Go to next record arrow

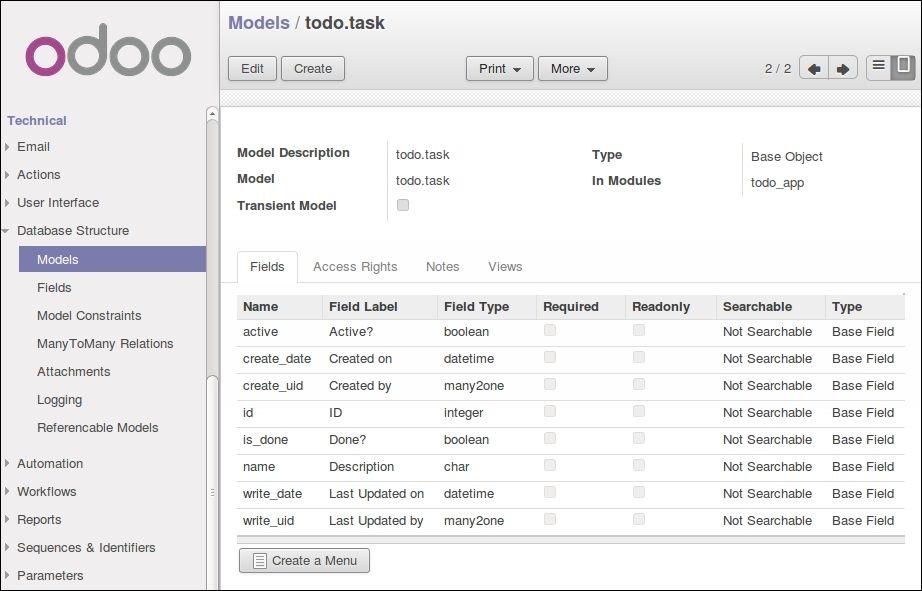tap(843, 69)
